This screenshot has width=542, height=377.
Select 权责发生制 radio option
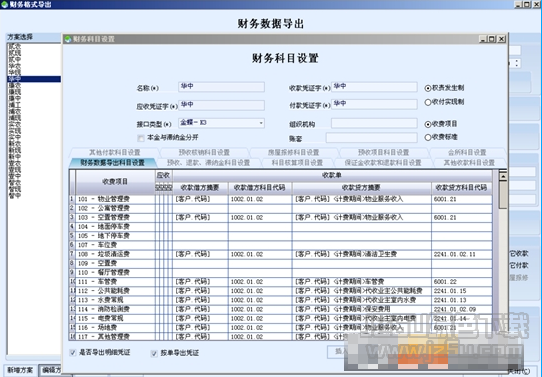(x=428, y=88)
